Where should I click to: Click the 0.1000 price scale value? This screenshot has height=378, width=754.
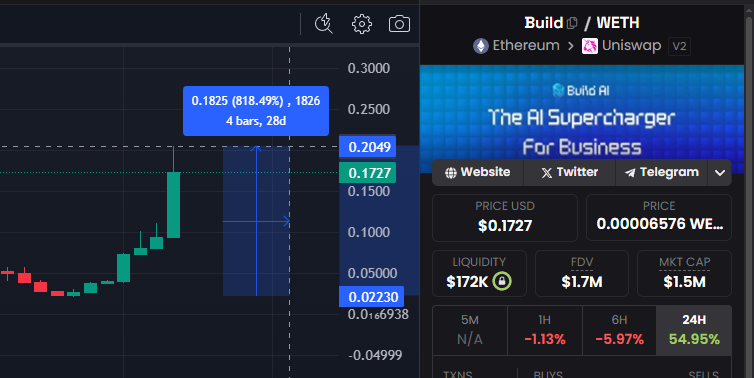click(x=369, y=232)
